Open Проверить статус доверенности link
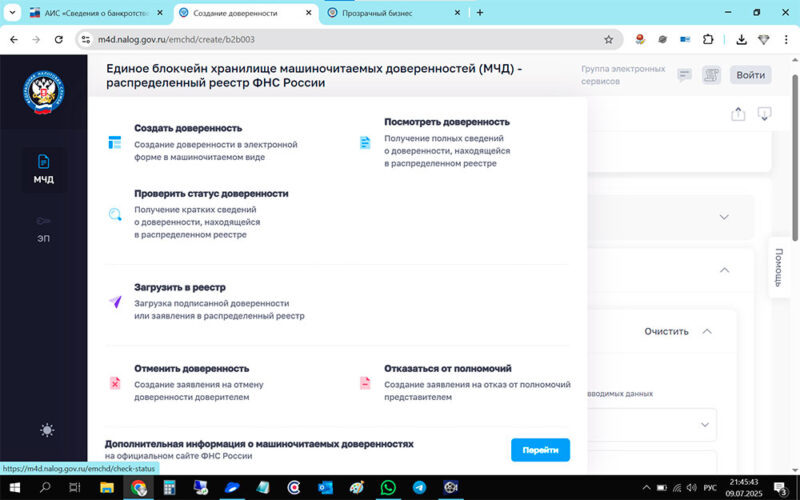The image size is (800, 500). click(x=211, y=193)
